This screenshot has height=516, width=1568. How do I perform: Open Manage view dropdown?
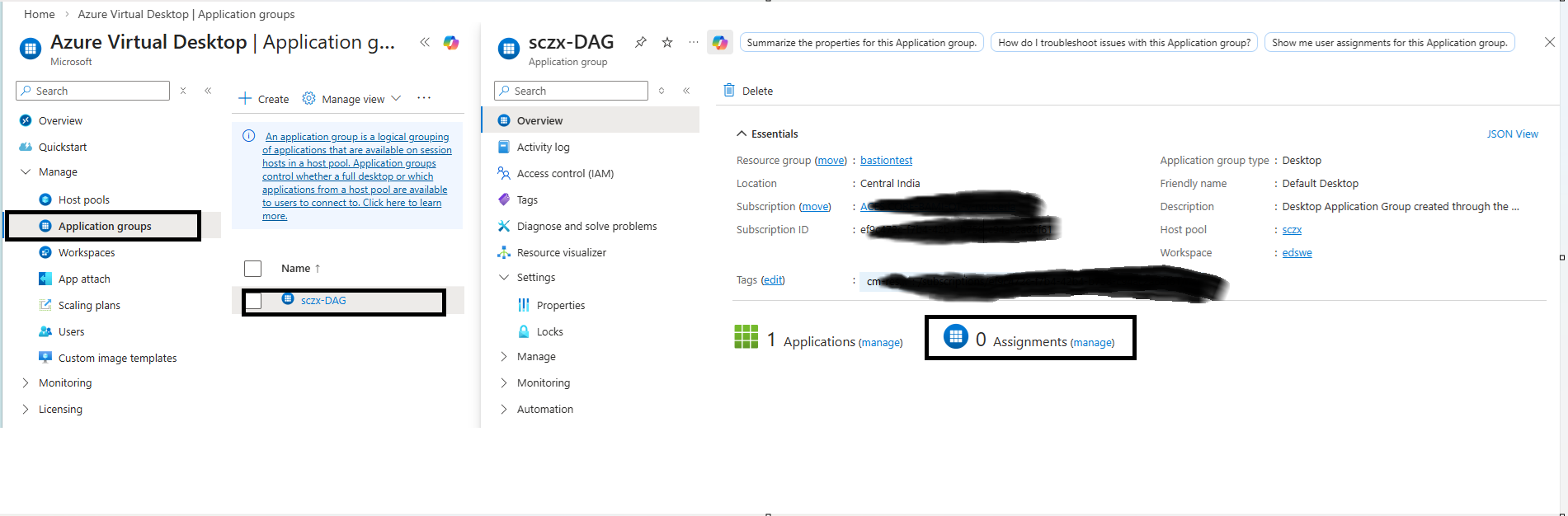pyautogui.click(x=352, y=99)
